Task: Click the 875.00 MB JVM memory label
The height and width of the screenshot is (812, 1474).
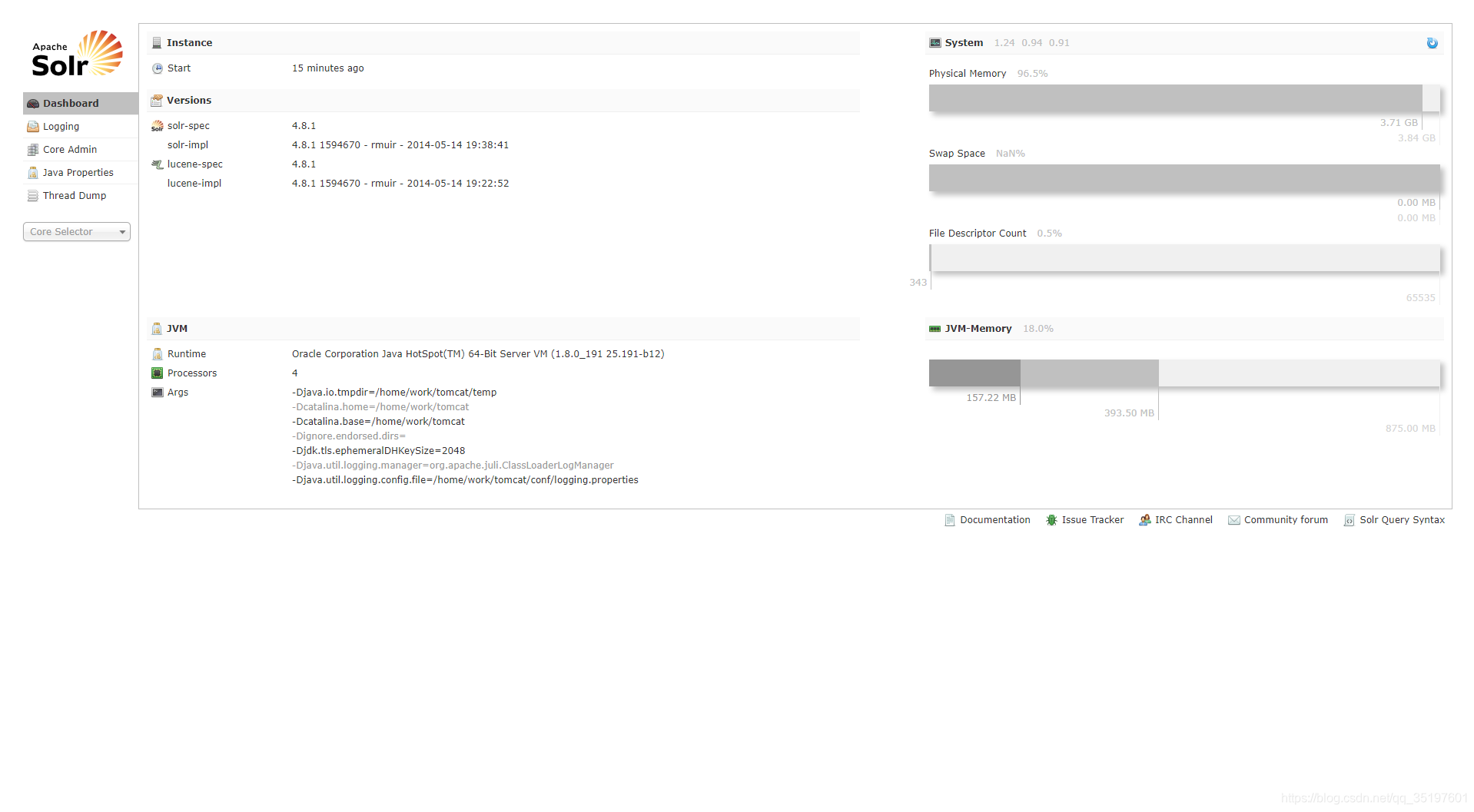Action: (x=1410, y=429)
